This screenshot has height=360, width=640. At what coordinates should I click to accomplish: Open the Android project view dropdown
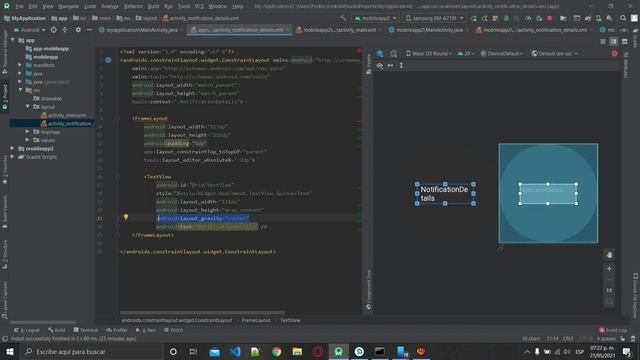pyautogui.click(x=29, y=30)
